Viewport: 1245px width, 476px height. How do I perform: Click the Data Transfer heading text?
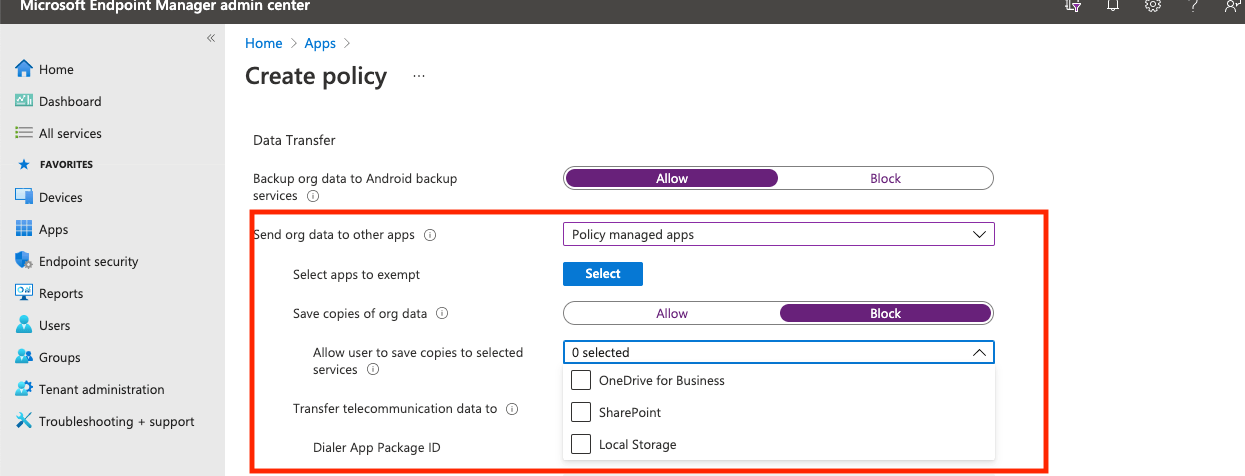coord(294,140)
